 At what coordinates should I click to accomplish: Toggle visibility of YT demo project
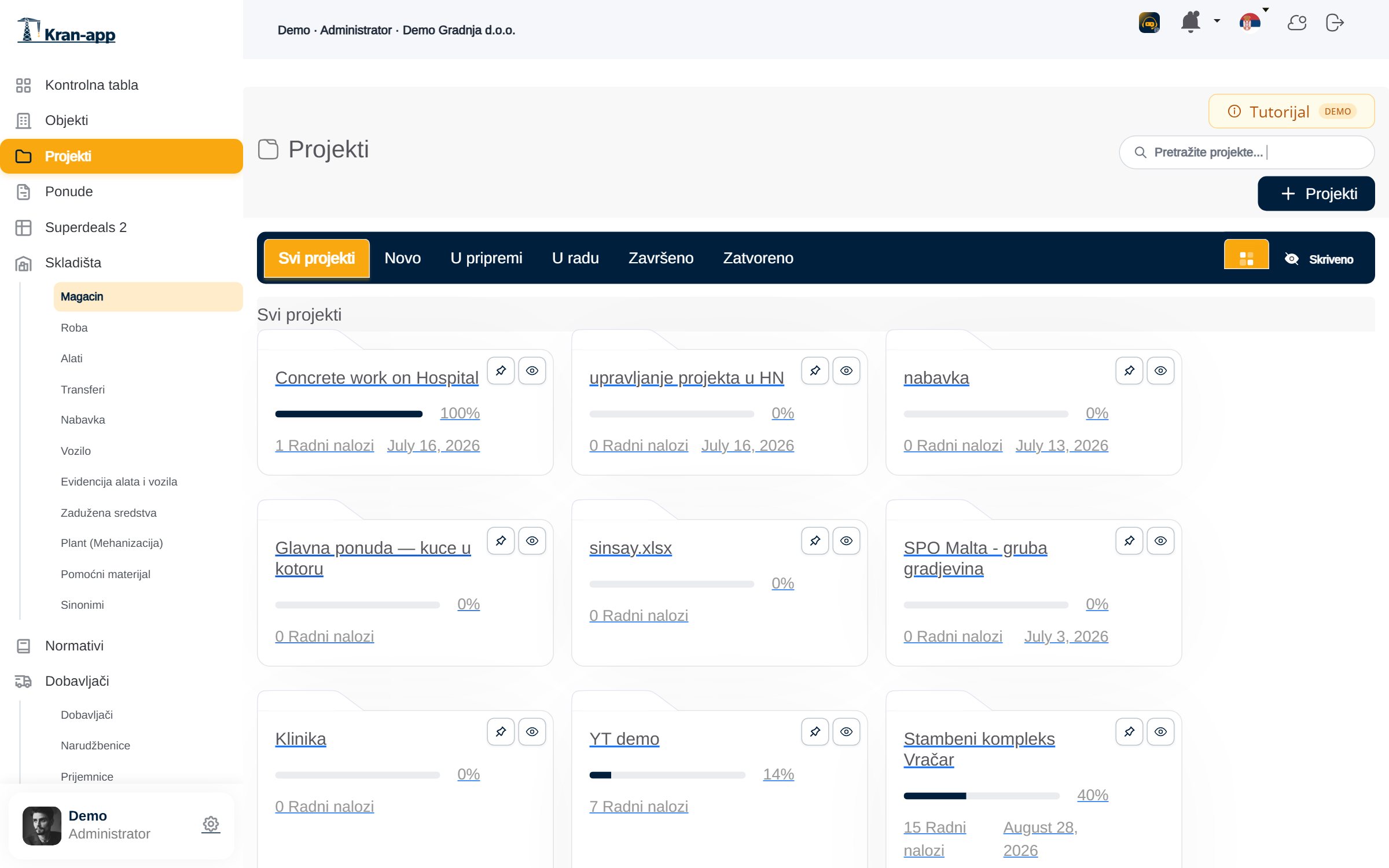(x=846, y=731)
